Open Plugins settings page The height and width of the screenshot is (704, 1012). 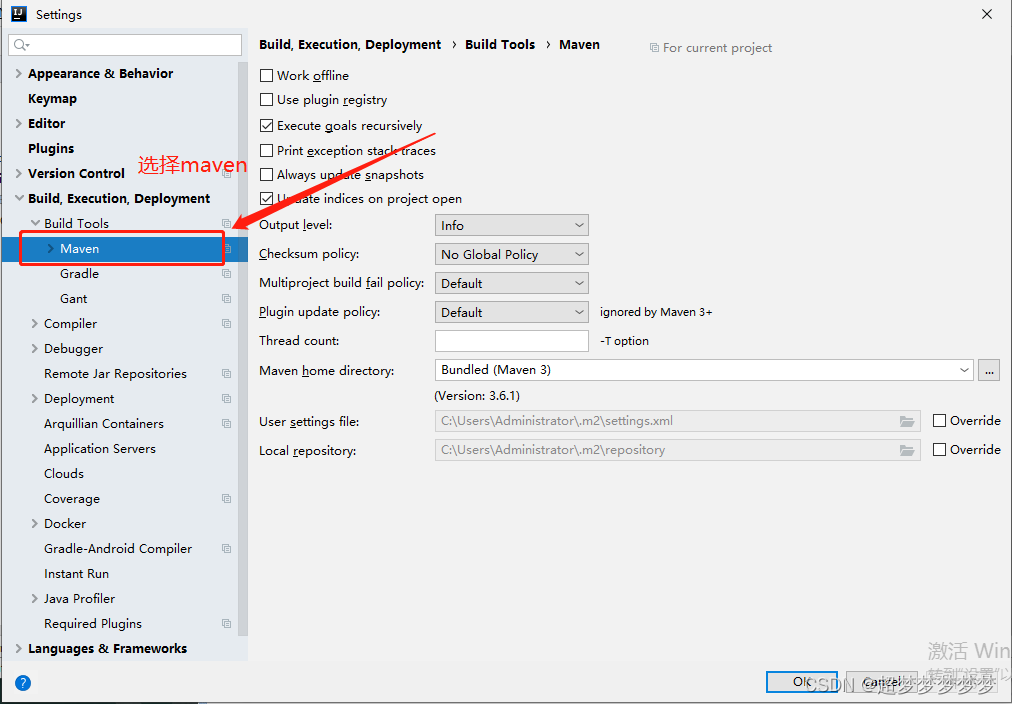click(x=51, y=148)
